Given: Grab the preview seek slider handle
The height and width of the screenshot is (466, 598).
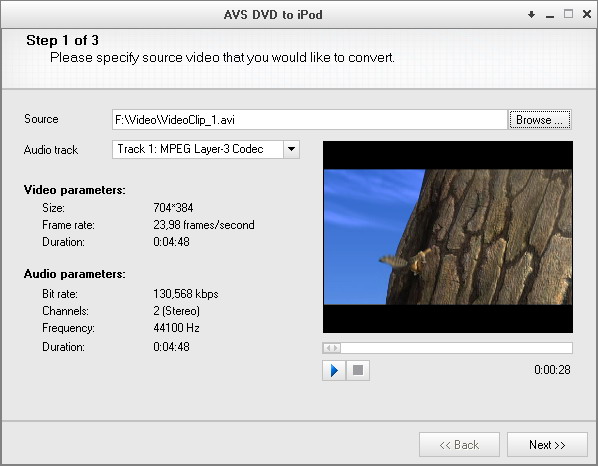Looking at the screenshot, I should coord(332,348).
